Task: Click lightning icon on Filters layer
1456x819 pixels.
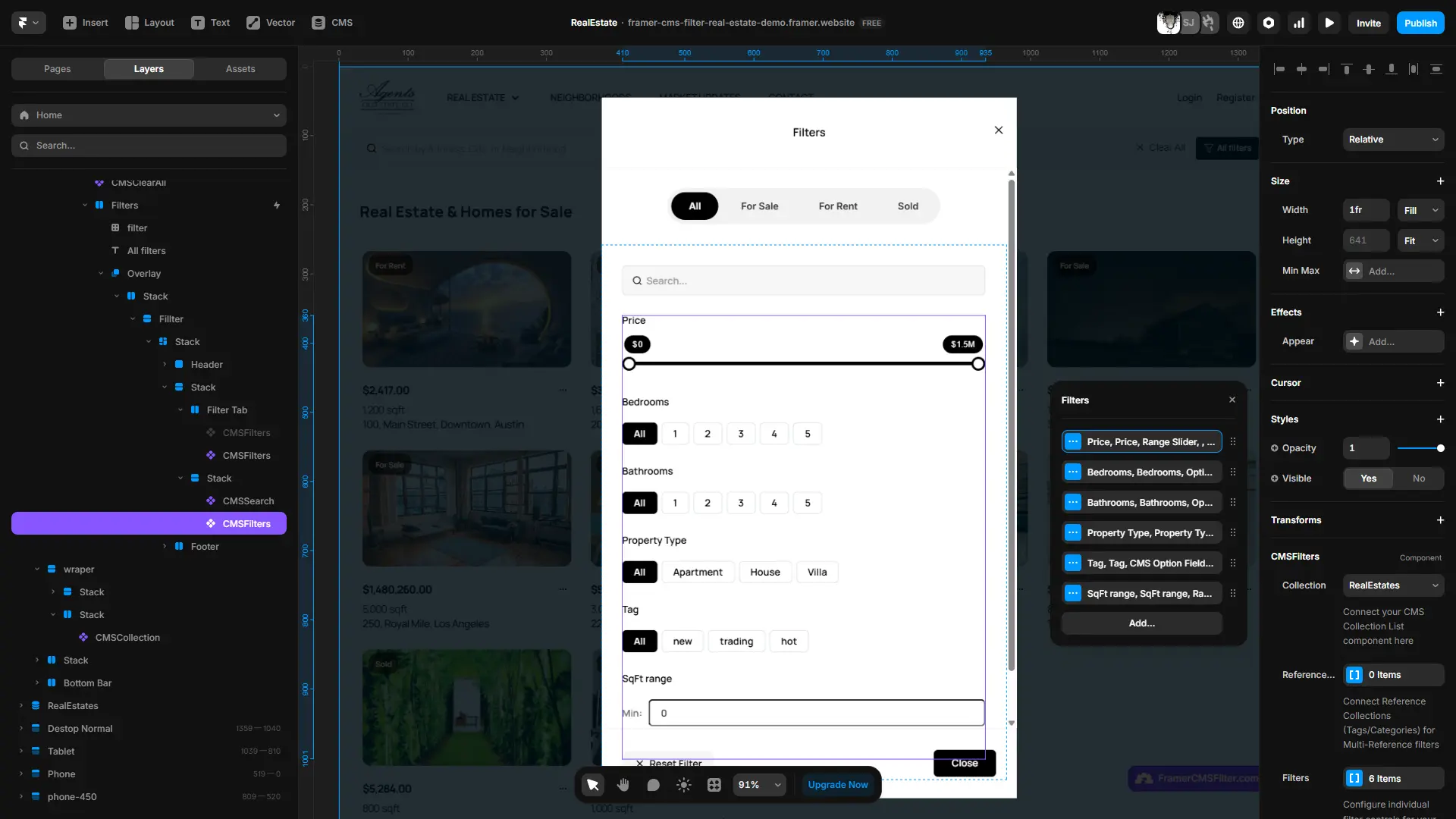Action: tap(277, 206)
